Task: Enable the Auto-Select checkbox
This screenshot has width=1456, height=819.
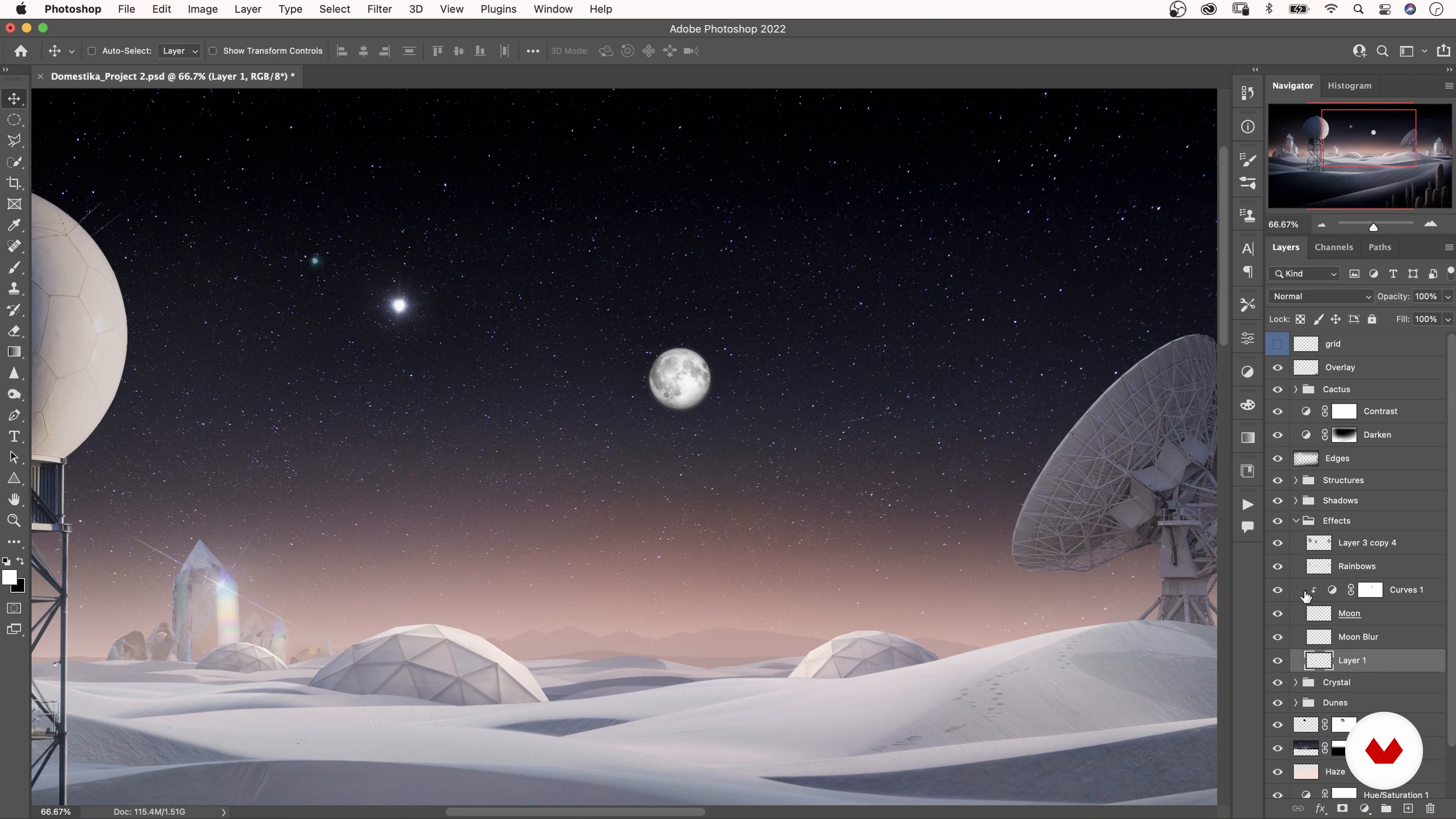Action: click(x=91, y=51)
